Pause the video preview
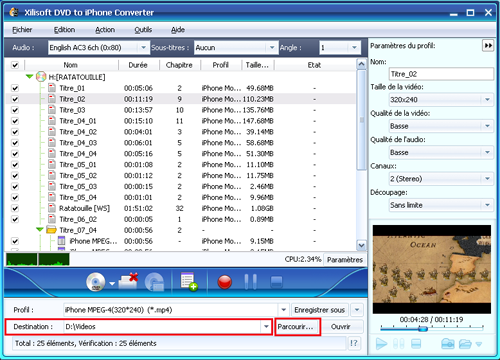 pos(399,343)
